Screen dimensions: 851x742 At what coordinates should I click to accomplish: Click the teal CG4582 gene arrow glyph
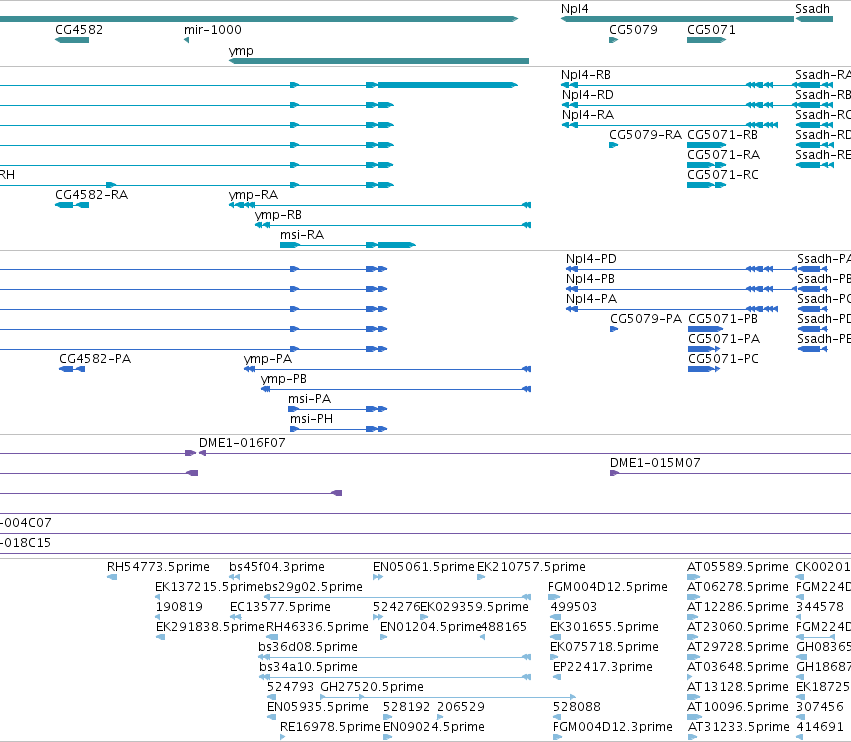pos(72,40)
